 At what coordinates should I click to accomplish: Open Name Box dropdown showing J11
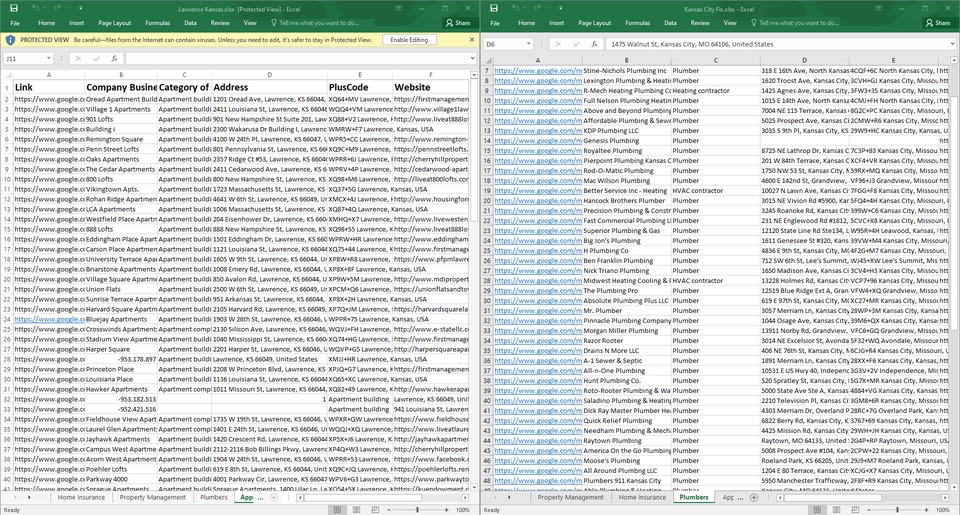click(48, 59)
